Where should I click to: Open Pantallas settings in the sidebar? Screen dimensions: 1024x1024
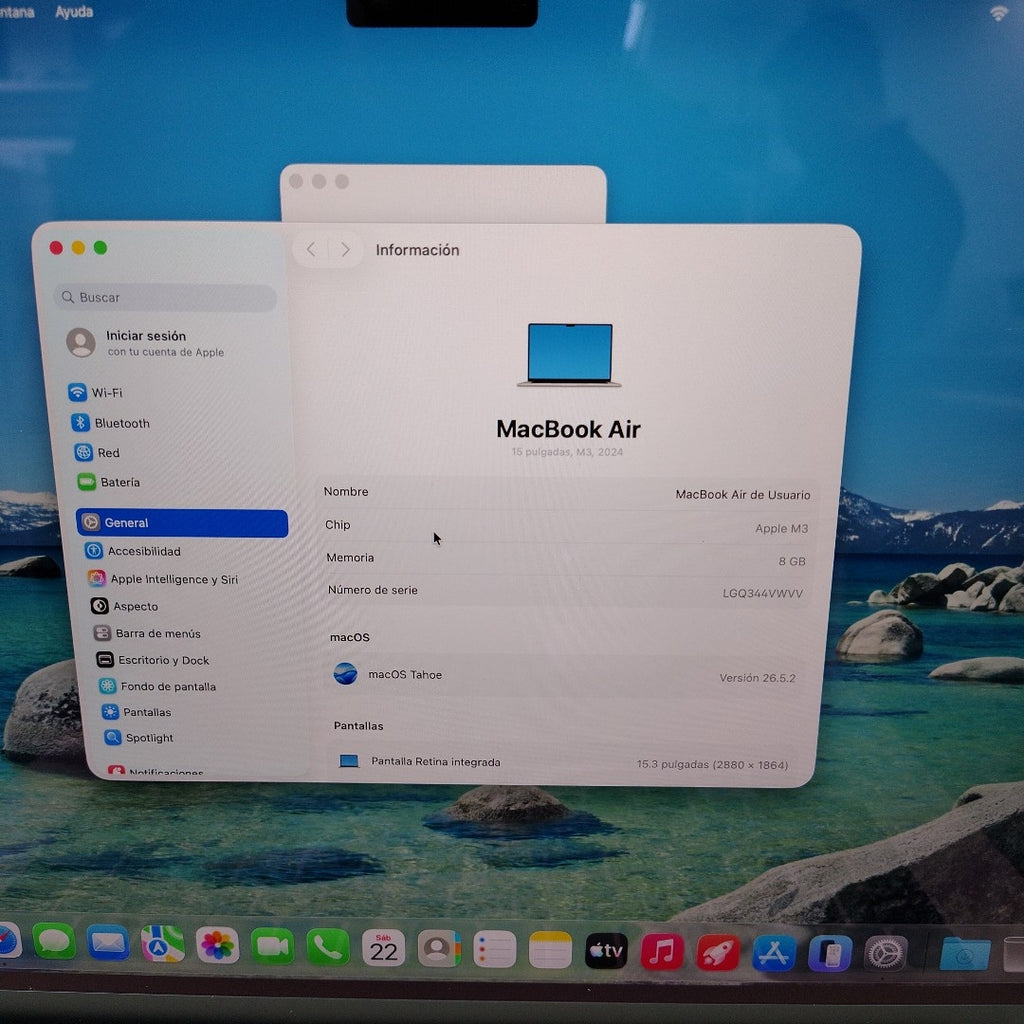pos(136,712)
